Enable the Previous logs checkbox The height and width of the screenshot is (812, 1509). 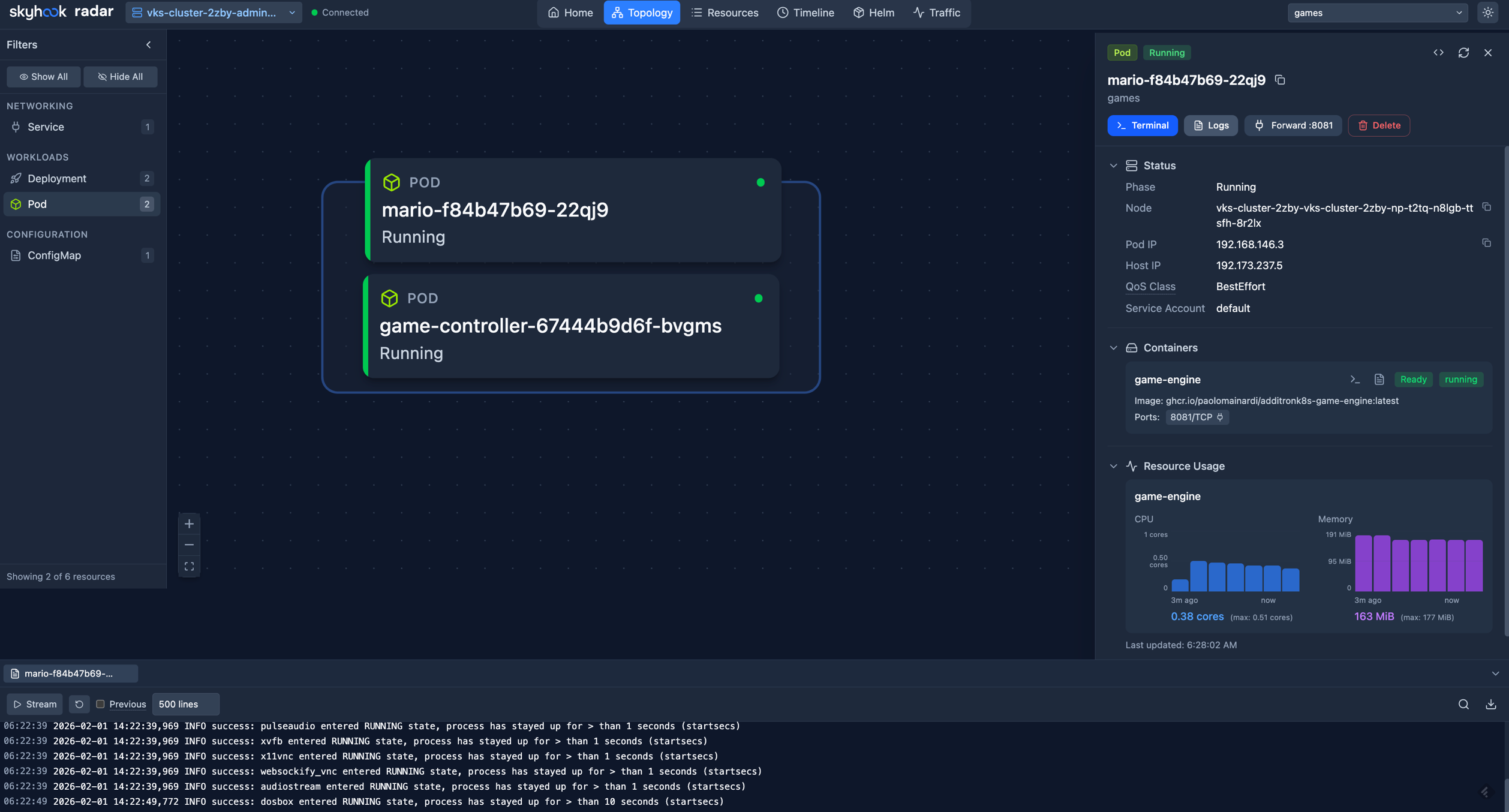pos(100,704)
